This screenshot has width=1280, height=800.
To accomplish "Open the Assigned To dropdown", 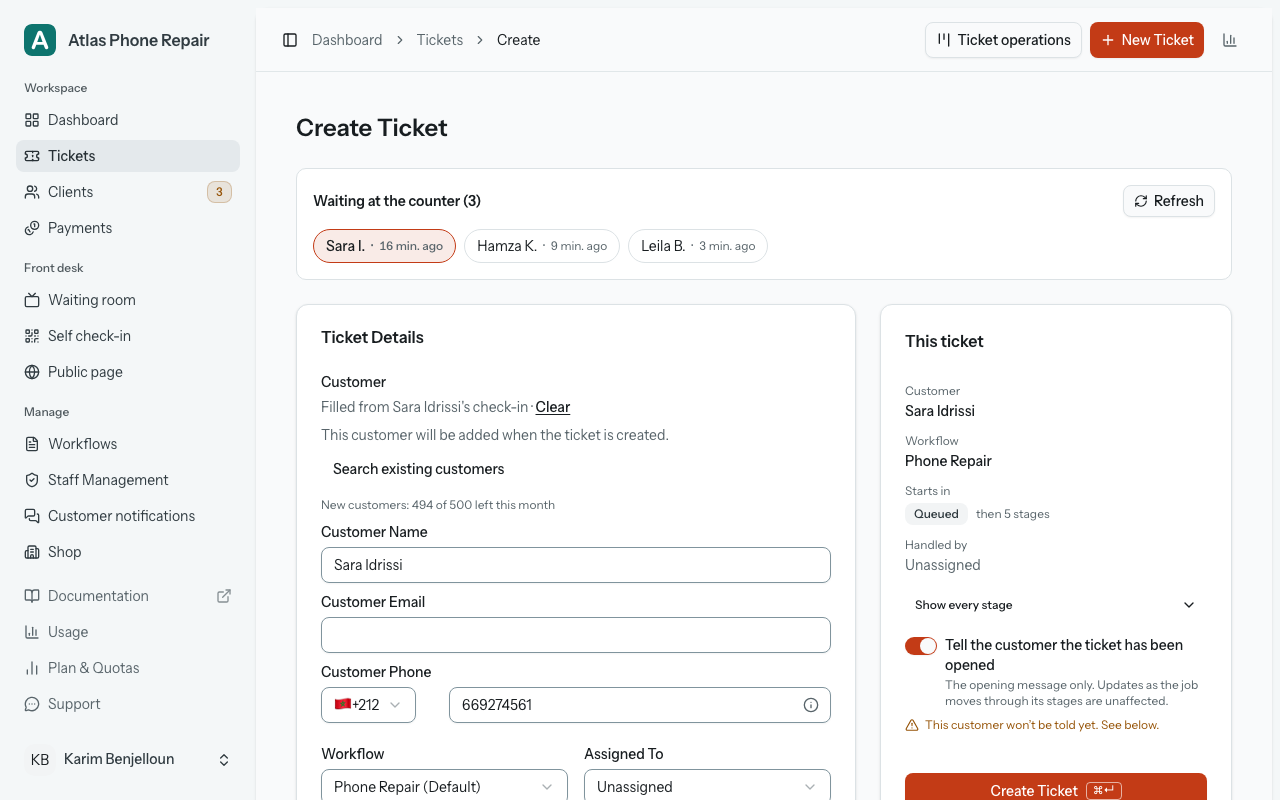I will (x=707, y=787).
